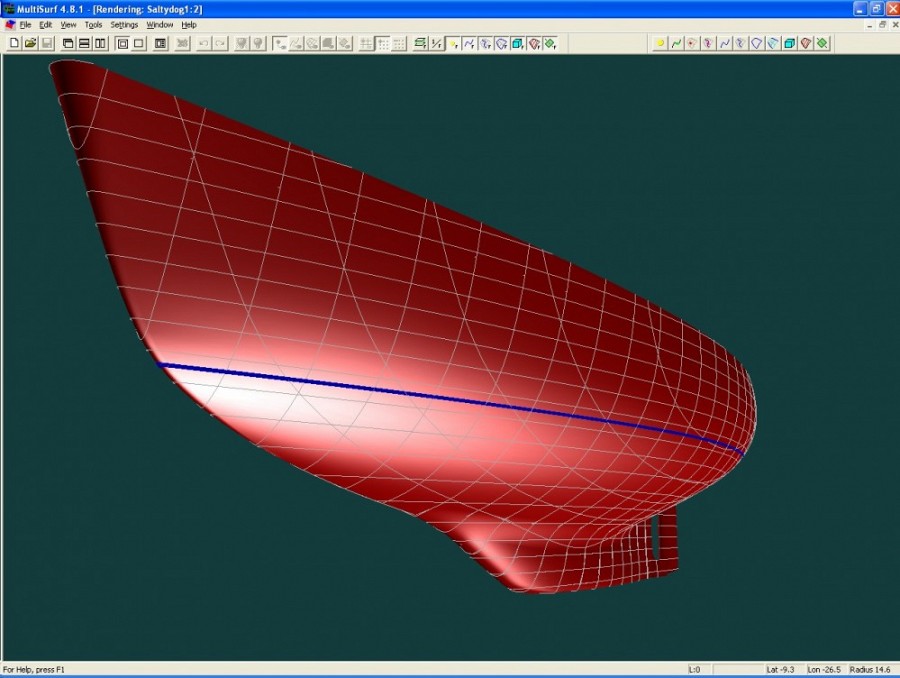Image resolution: width=900 pixels, height=678 pixels.
Task: Toggle the grid display button
Action: coord(399,43)
